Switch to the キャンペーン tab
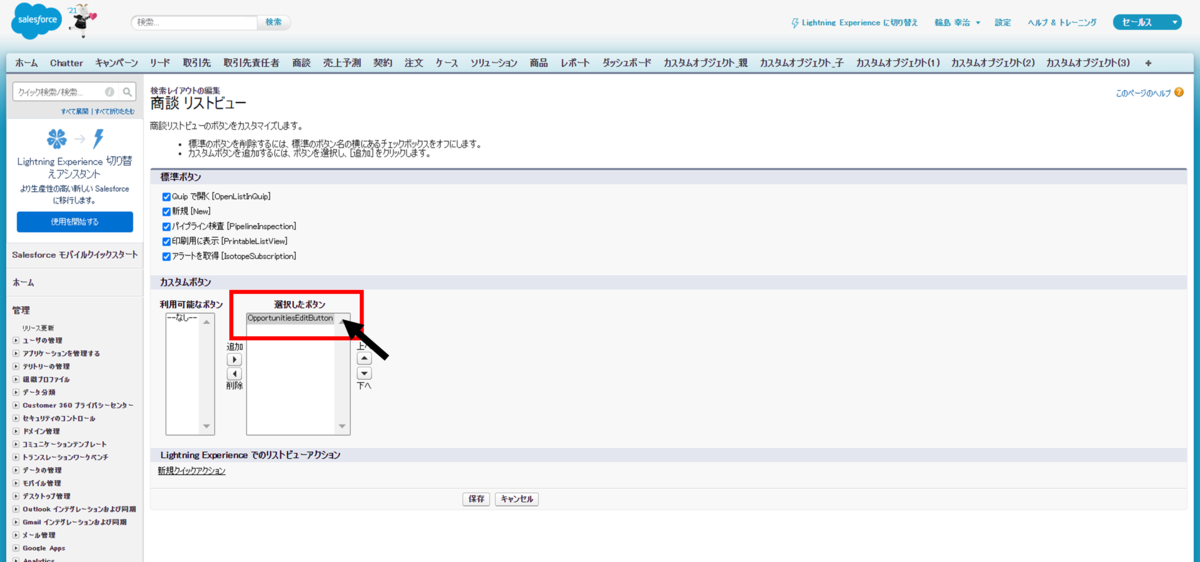Image resolution: width=1200 pixels, height=562 pixels. (x=117, y=63)
